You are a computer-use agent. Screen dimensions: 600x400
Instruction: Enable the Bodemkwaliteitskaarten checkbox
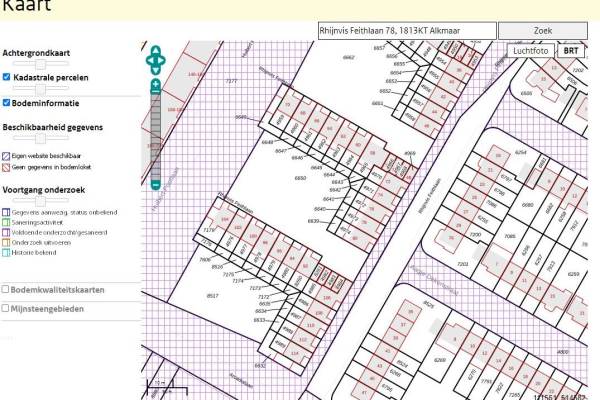coord(6,289)
